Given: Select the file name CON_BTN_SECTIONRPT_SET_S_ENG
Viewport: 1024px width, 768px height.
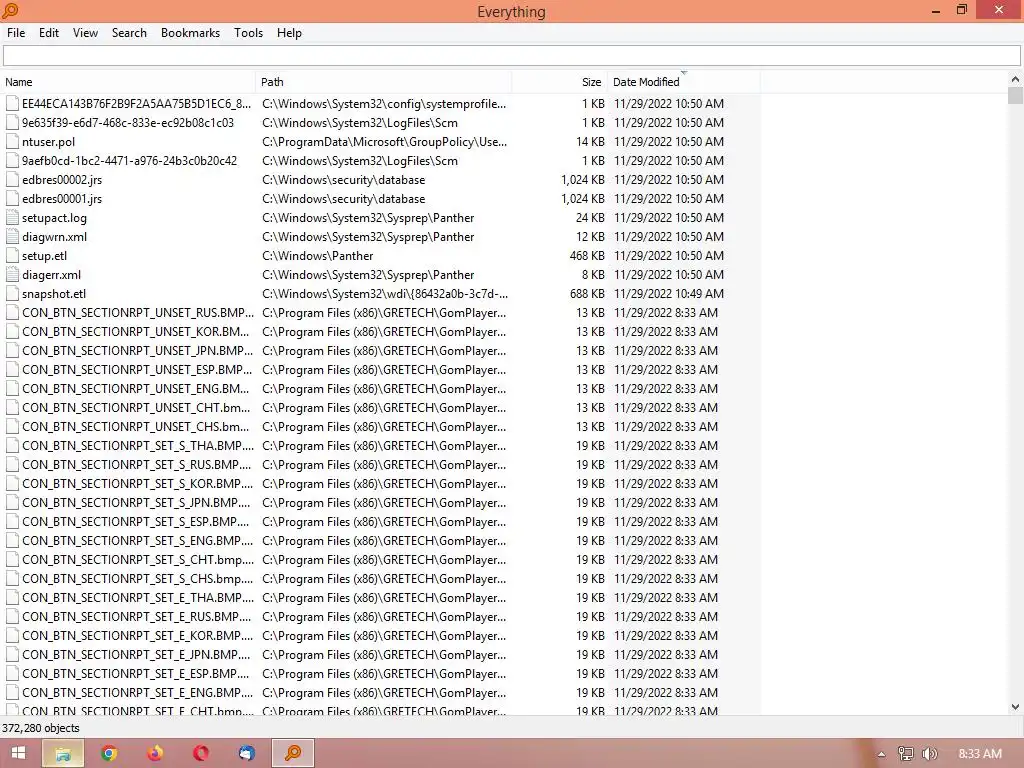Looking at the screenshot, I should click(x=137, y=541).
